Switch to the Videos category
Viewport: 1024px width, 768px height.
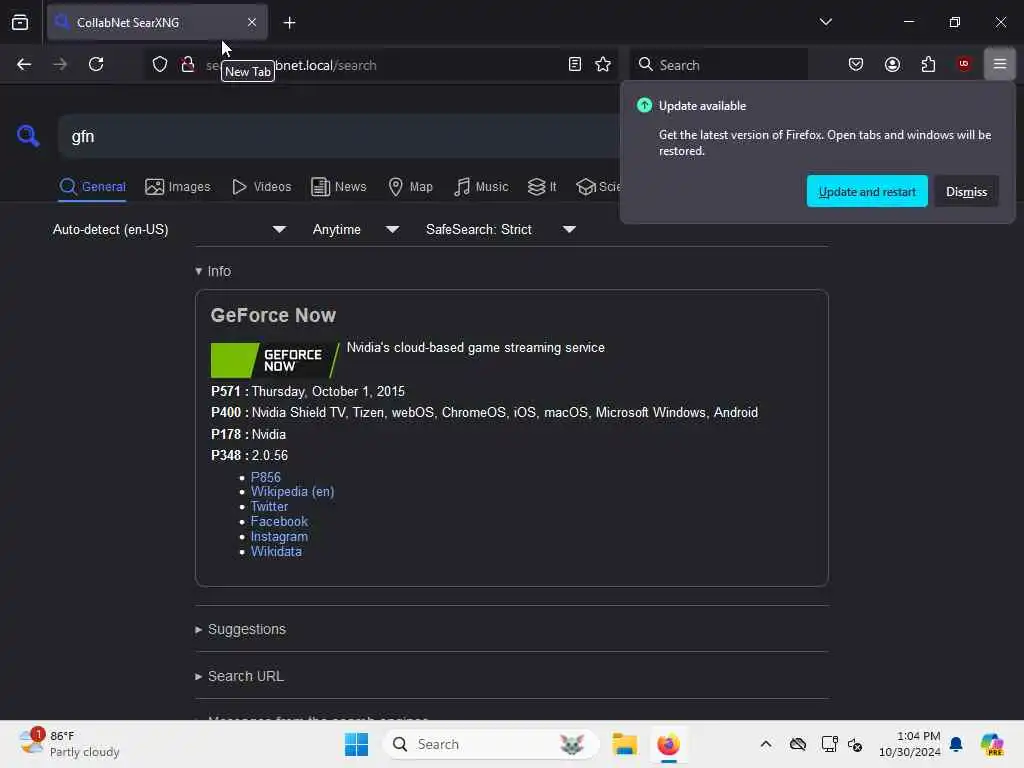pos(261,187)
